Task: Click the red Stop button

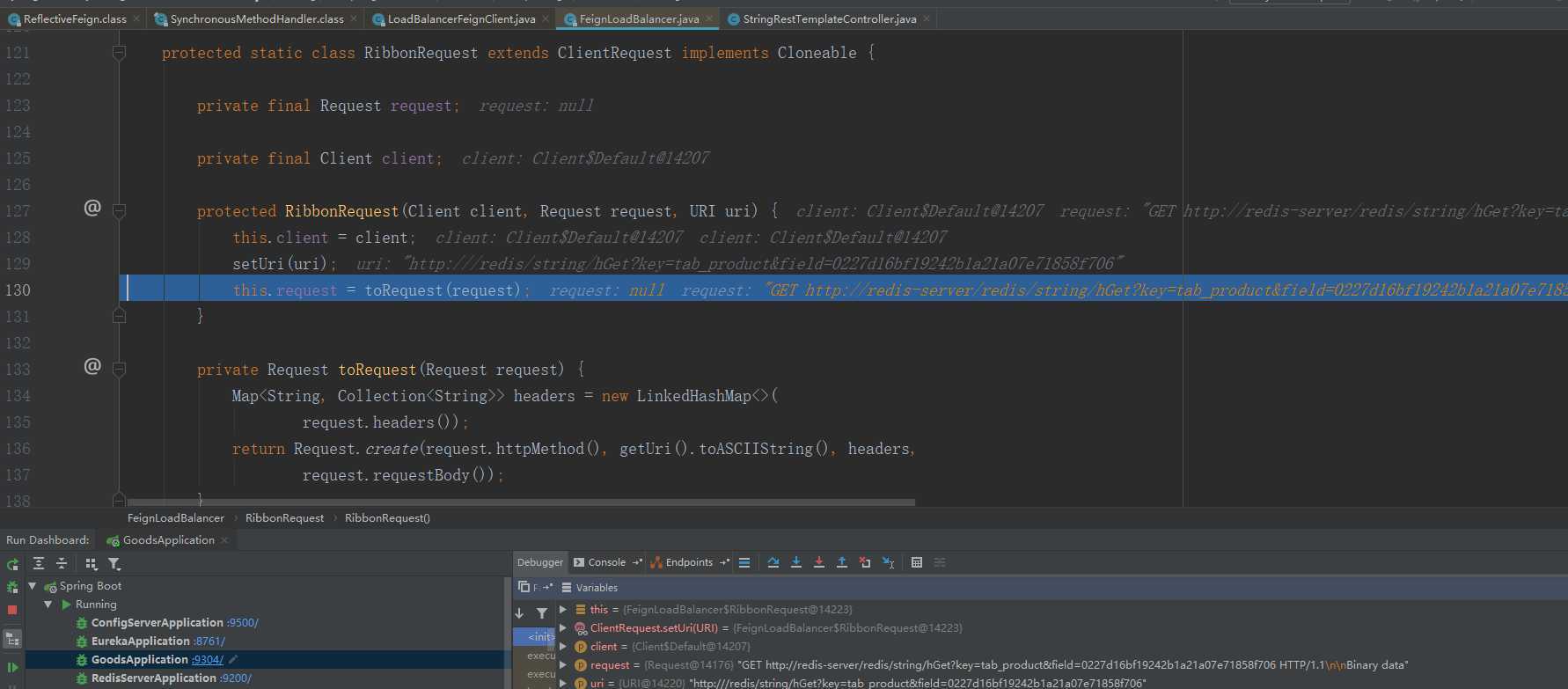Action: tap(12, 610)
